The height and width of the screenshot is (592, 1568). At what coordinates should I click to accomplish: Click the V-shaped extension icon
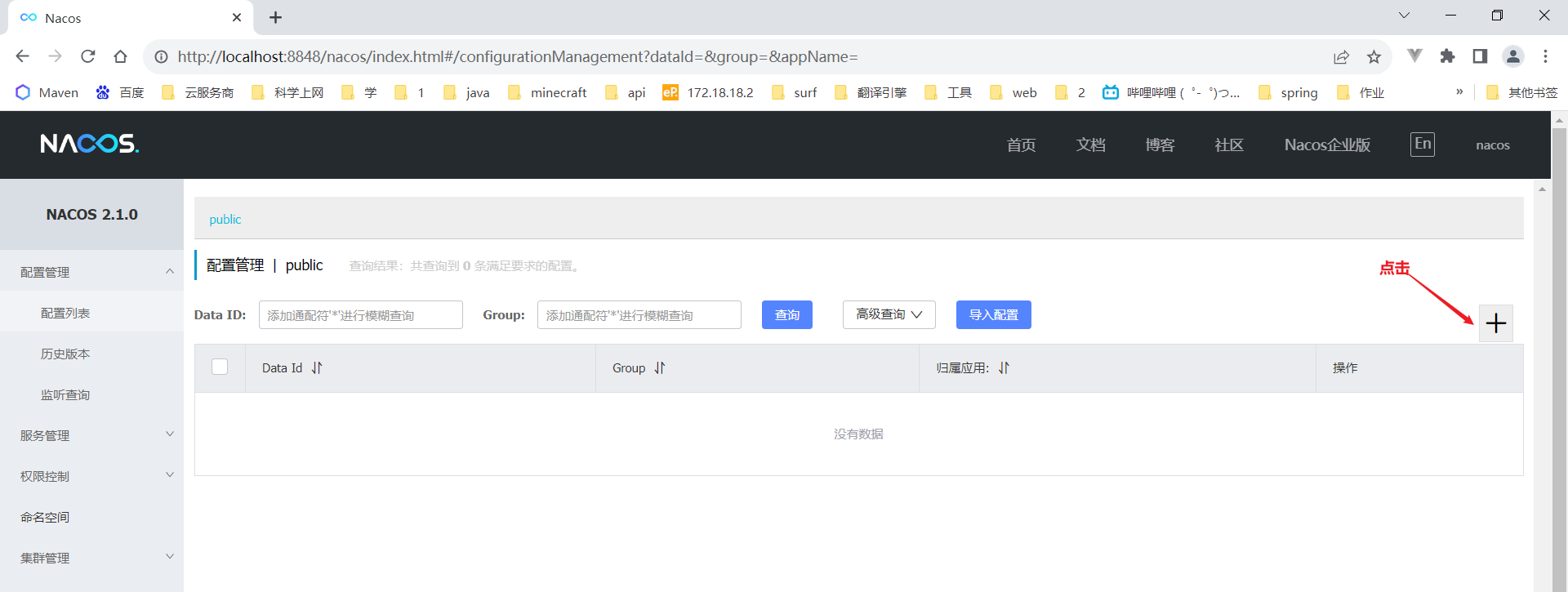pyautogui.click(x=1414, y=56)
